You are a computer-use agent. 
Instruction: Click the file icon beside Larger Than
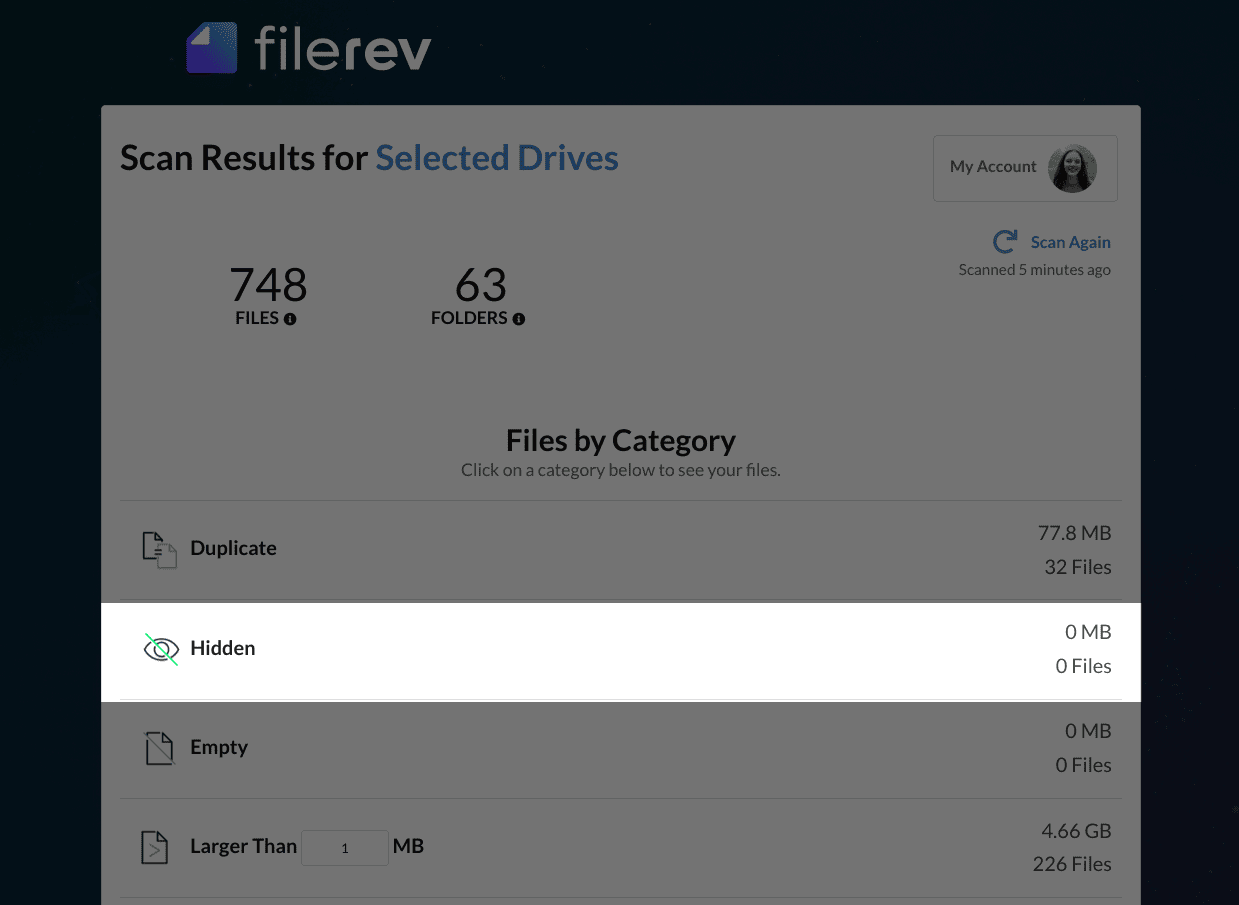[x=155, y=846]
